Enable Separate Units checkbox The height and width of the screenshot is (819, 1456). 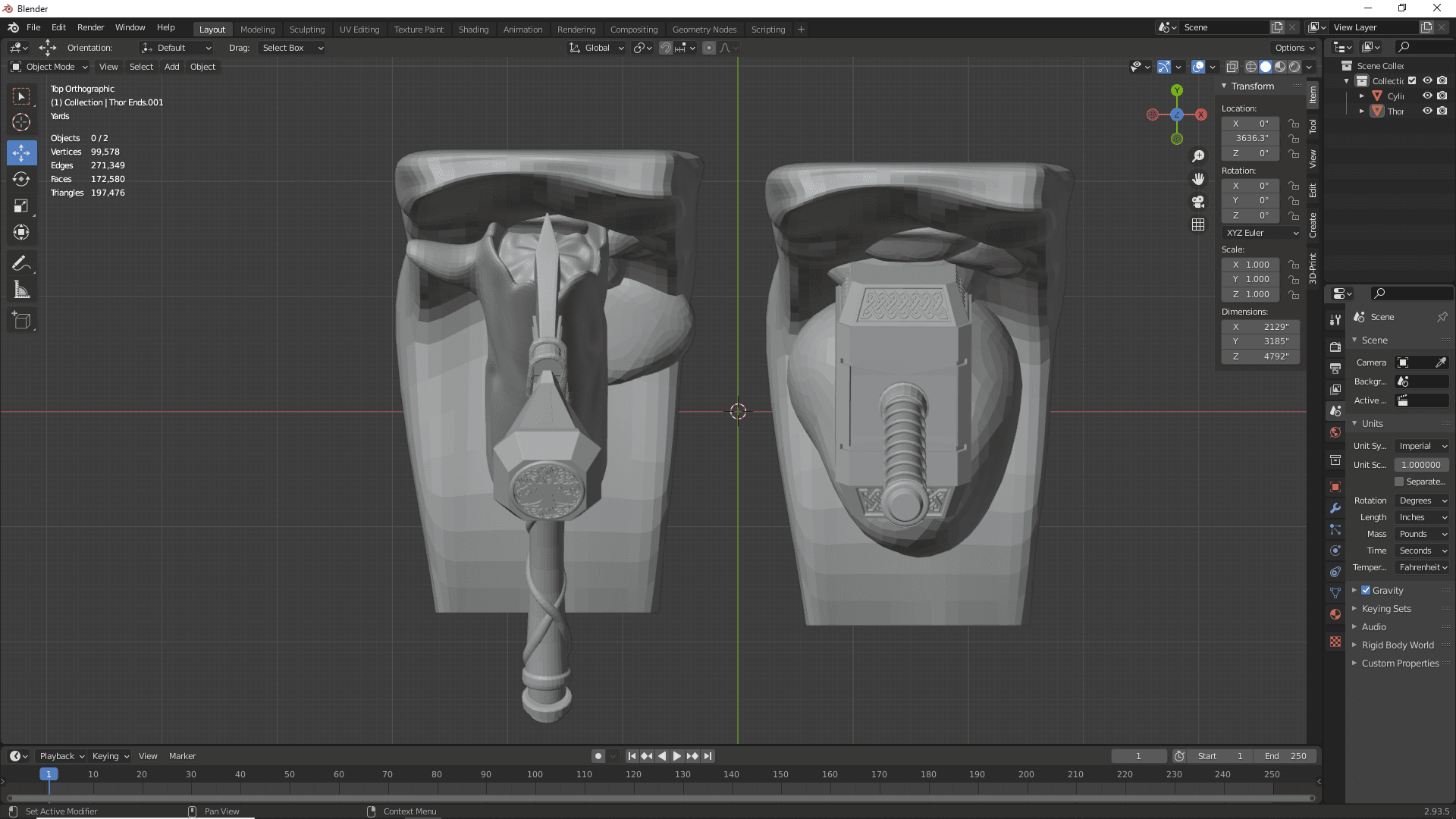(x=1399, y=482)
